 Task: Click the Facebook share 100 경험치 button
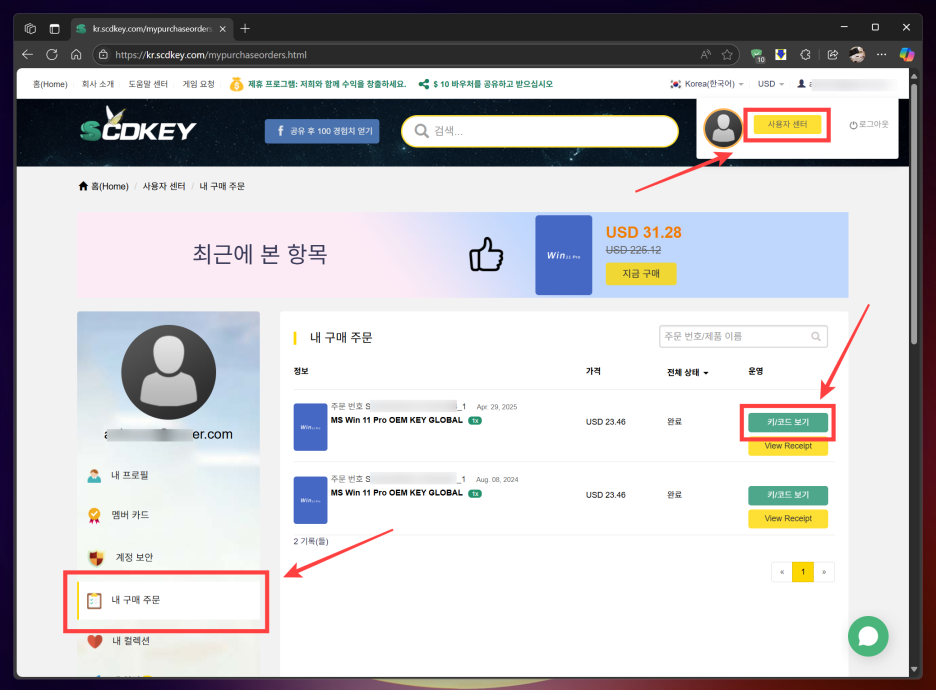322,131
